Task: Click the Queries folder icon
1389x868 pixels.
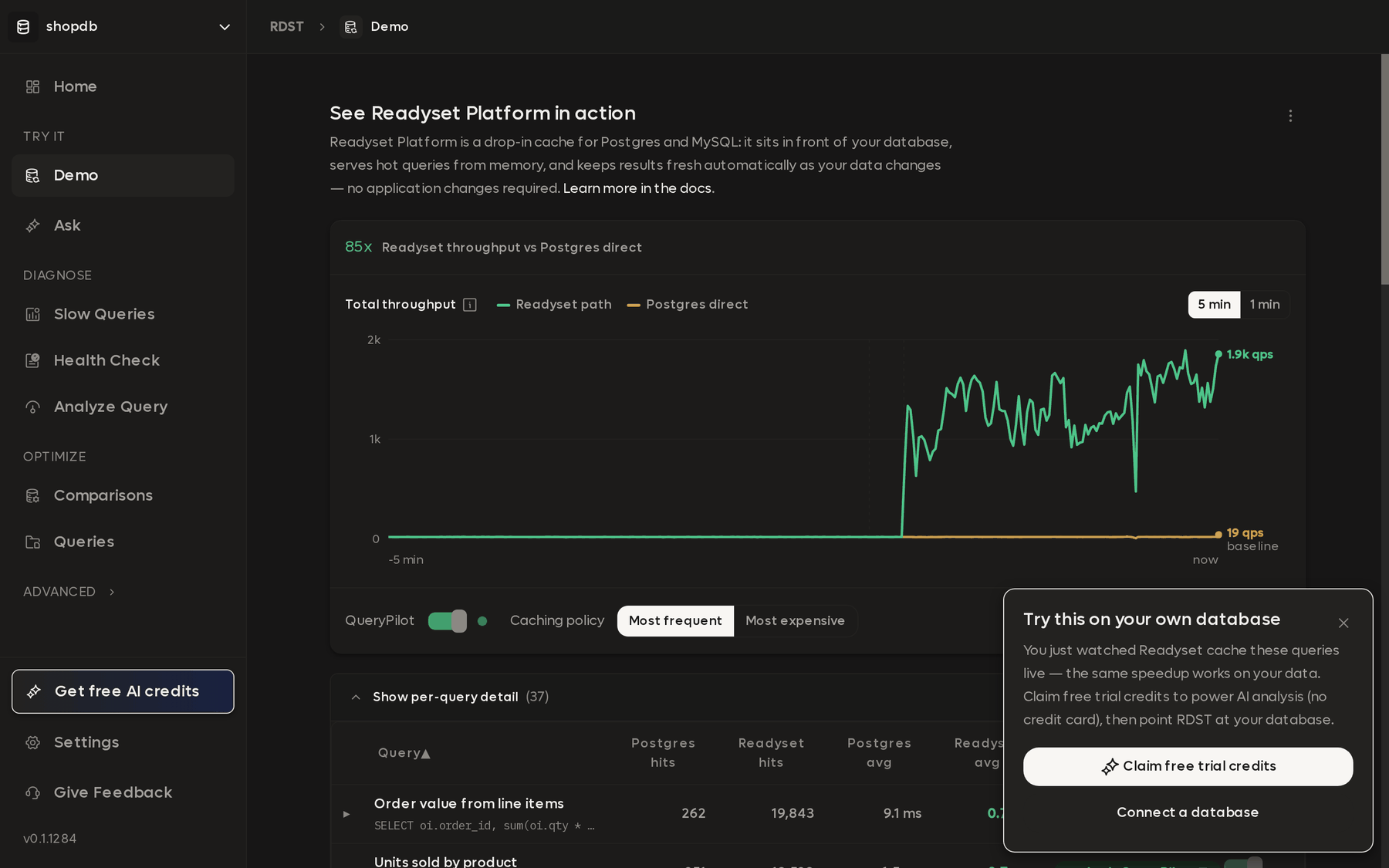Action: pos(32,542)
